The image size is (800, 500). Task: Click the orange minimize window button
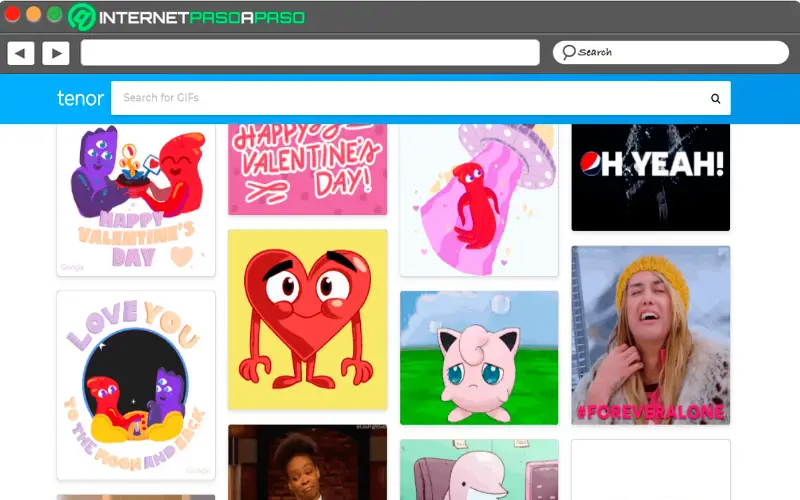[33, 14]
